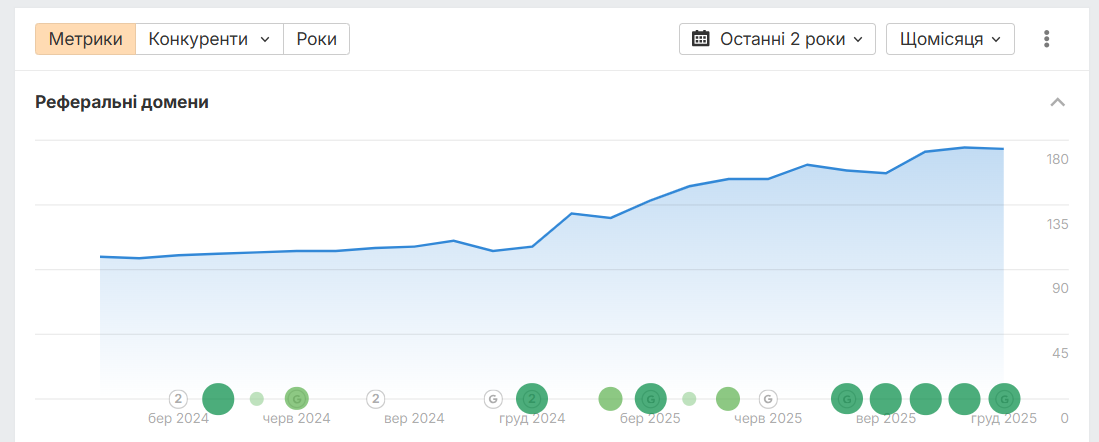This screenshot has width=1099, height=442.
Task: Click the 45 y-axis label
Action: pos(1059,353)
